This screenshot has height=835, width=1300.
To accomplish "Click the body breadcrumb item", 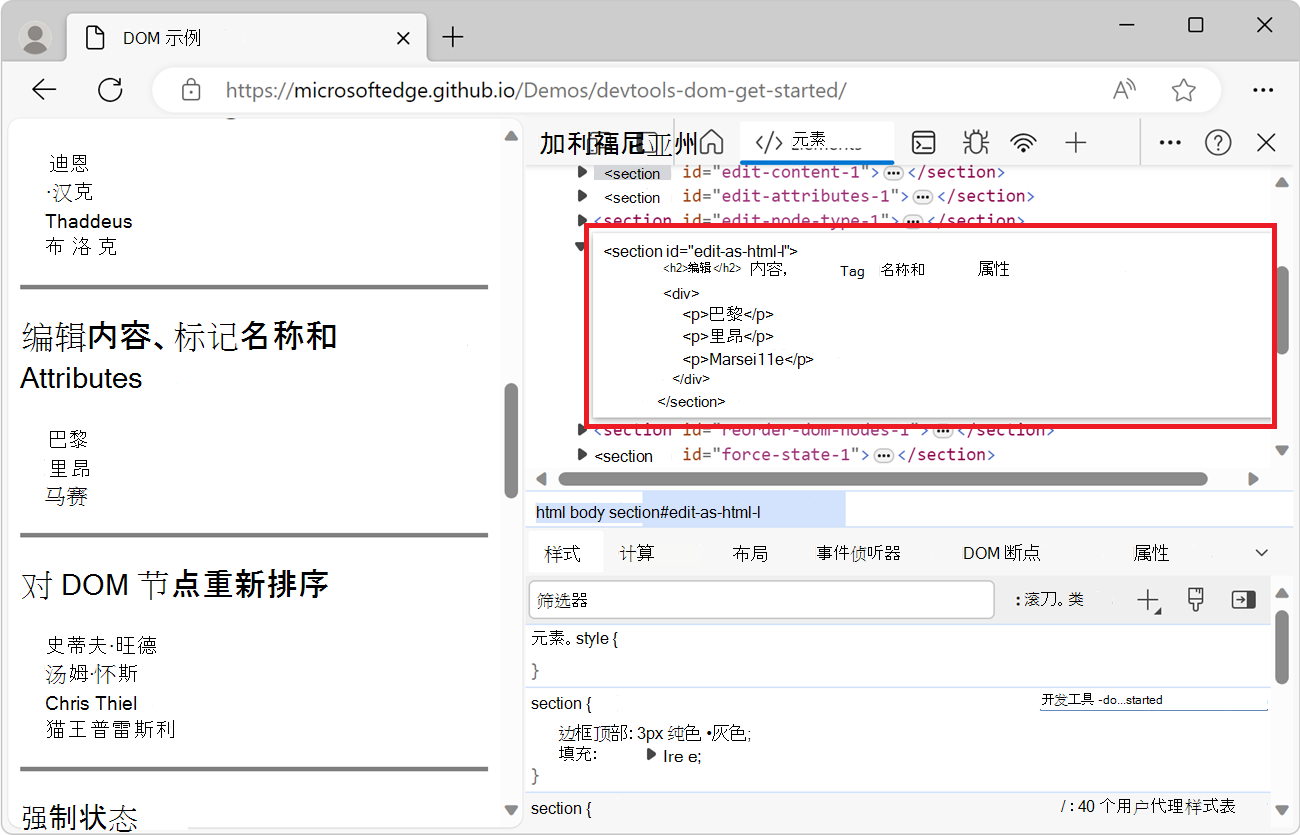I will coord(587,512).
